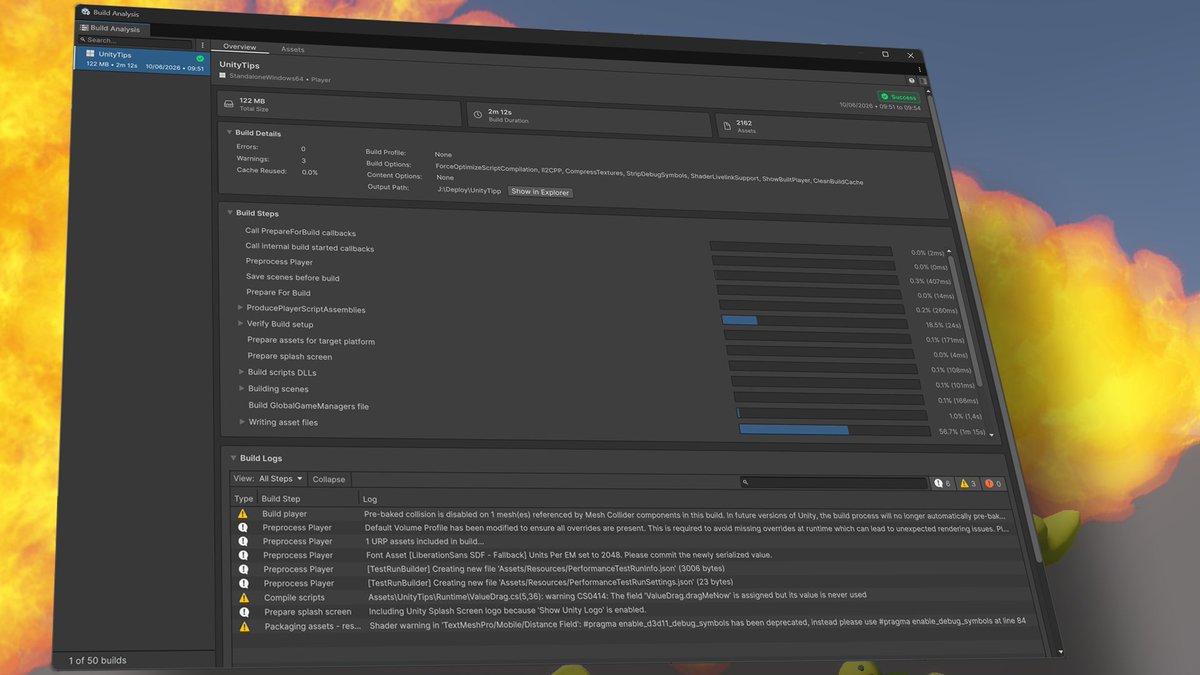Toggle the errors filter showing 0
The width and height of the screenshot is (1200, 675).
994,484
